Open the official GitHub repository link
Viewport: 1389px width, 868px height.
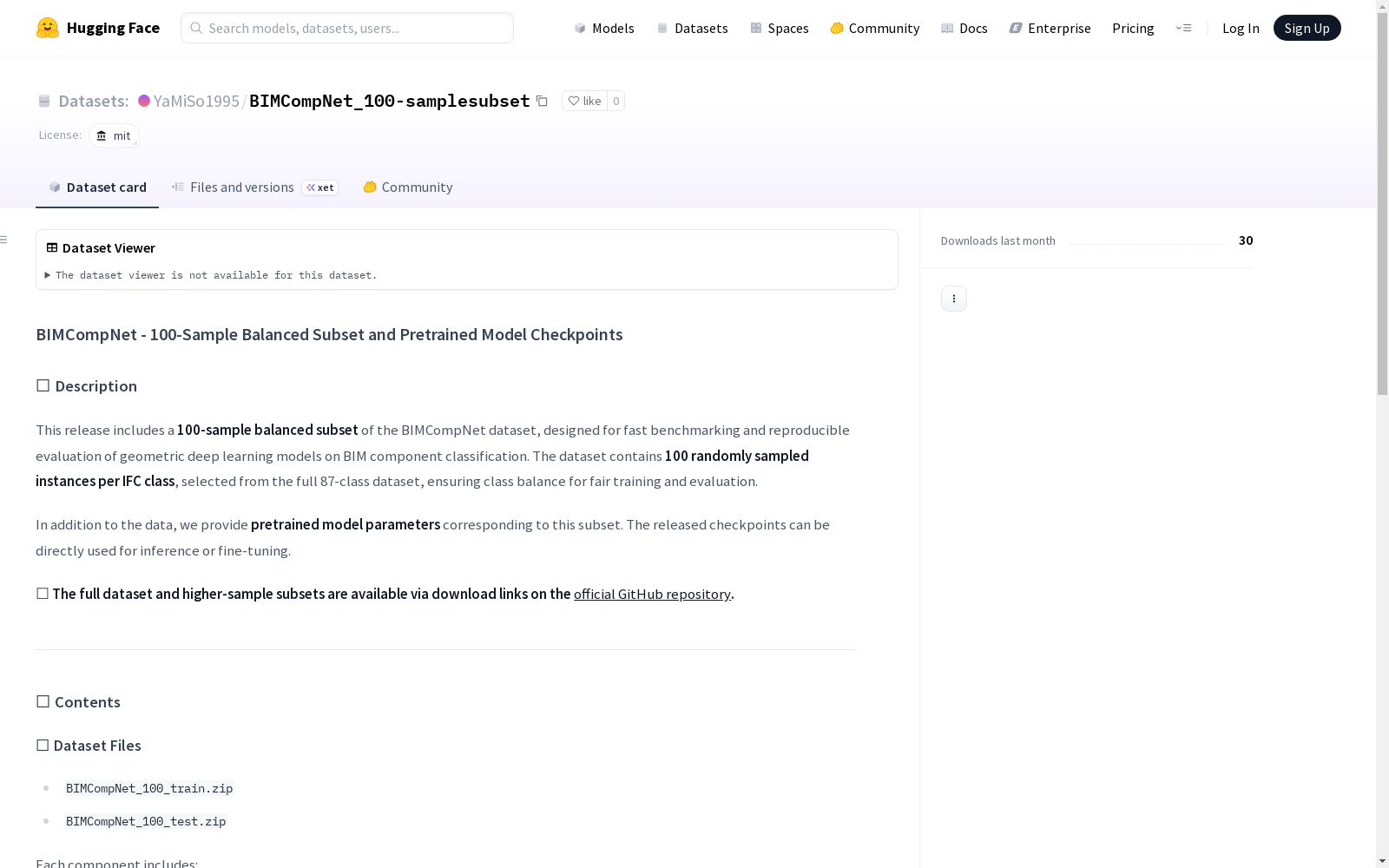(x=652, y=594)
